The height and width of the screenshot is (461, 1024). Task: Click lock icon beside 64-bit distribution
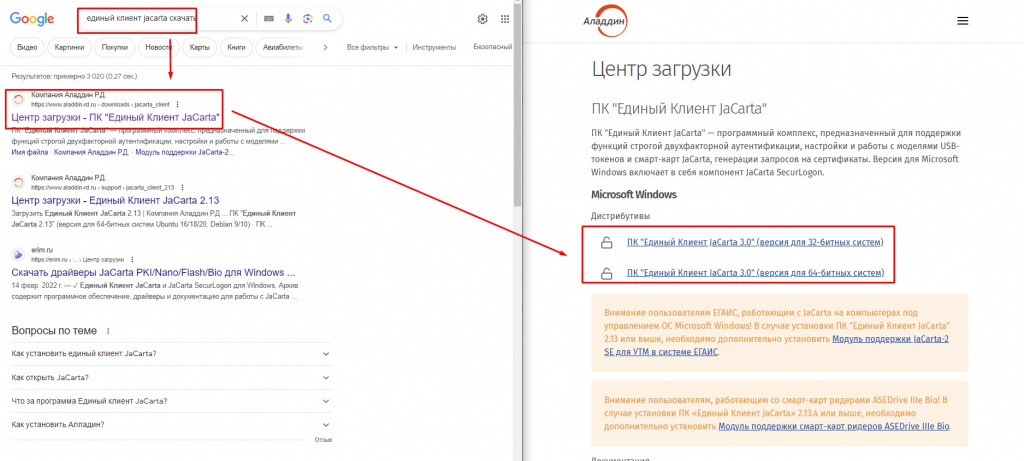click(x=606, y=273)
